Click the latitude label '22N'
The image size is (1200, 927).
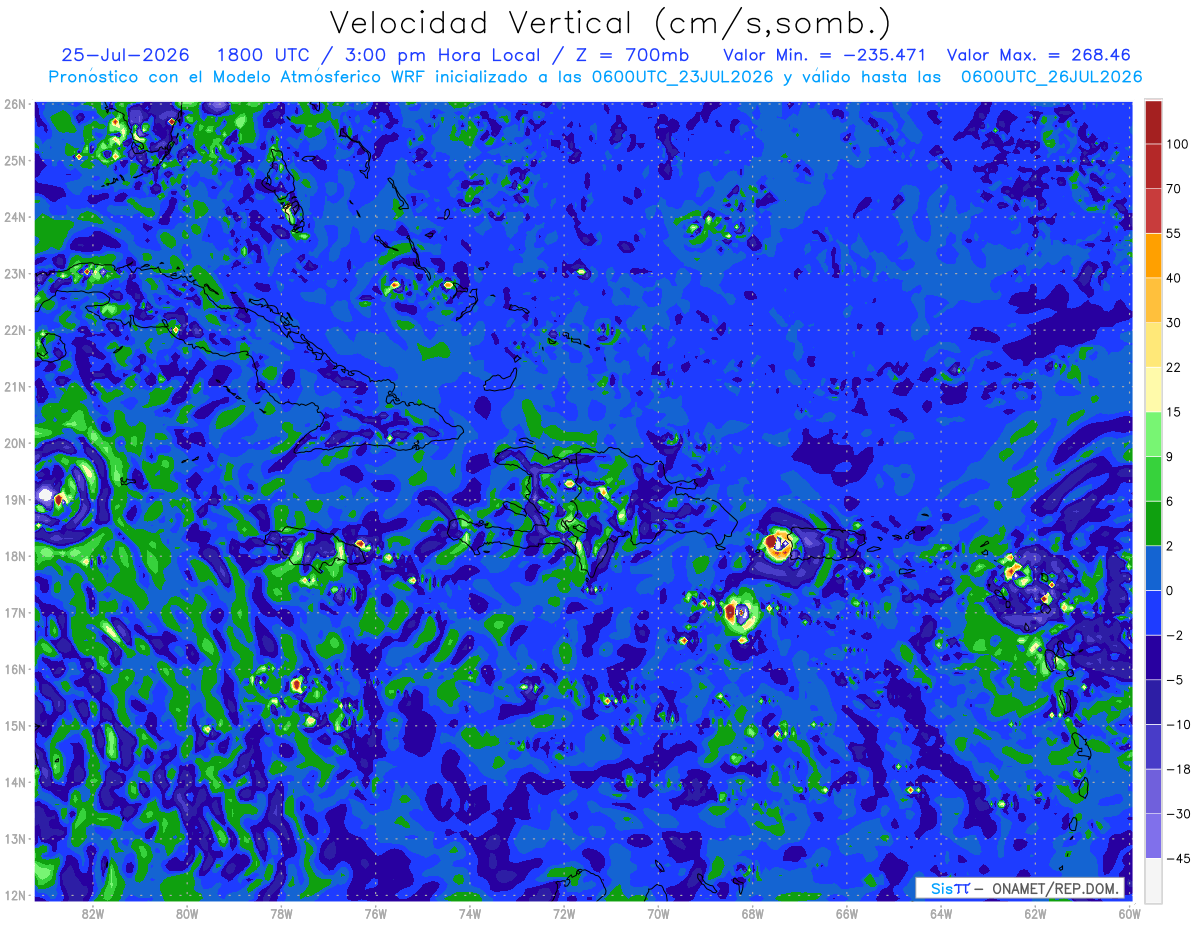(x=14, y=330)
